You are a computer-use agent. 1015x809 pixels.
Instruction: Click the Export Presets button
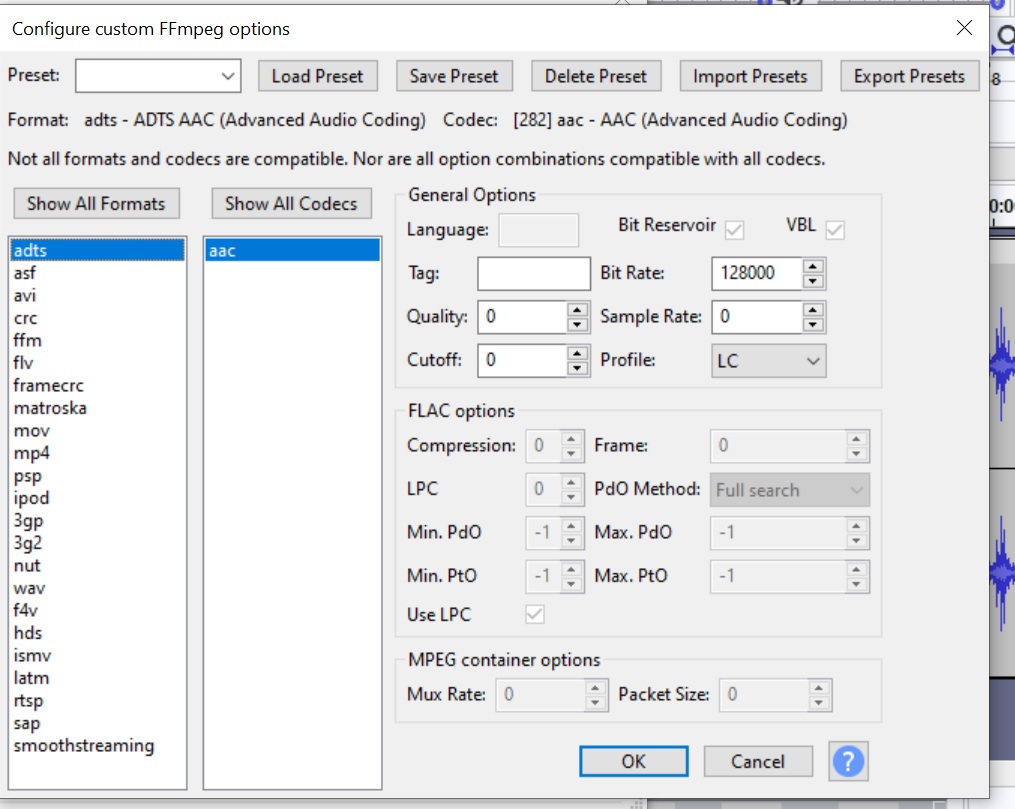909,76
